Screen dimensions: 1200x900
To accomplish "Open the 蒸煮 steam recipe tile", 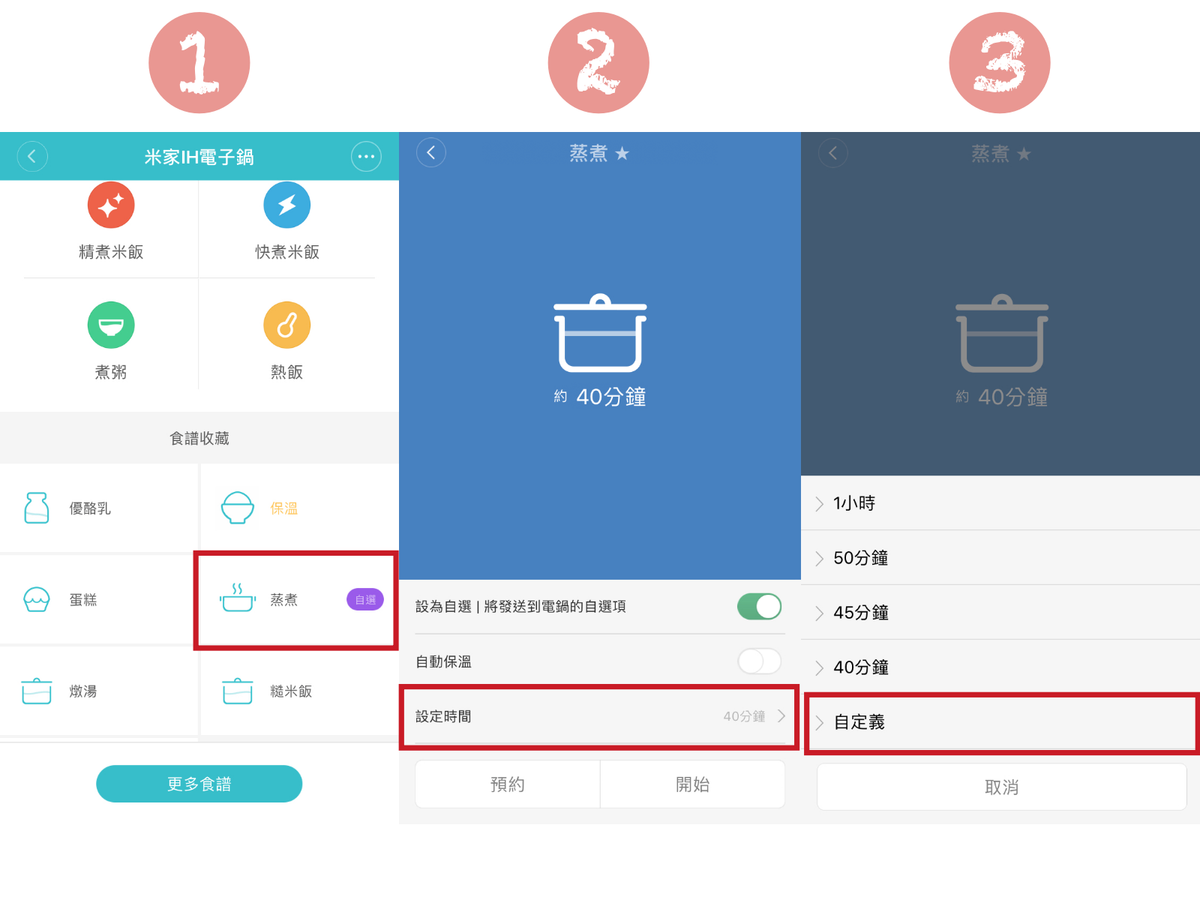I will (x=296, y=600).
